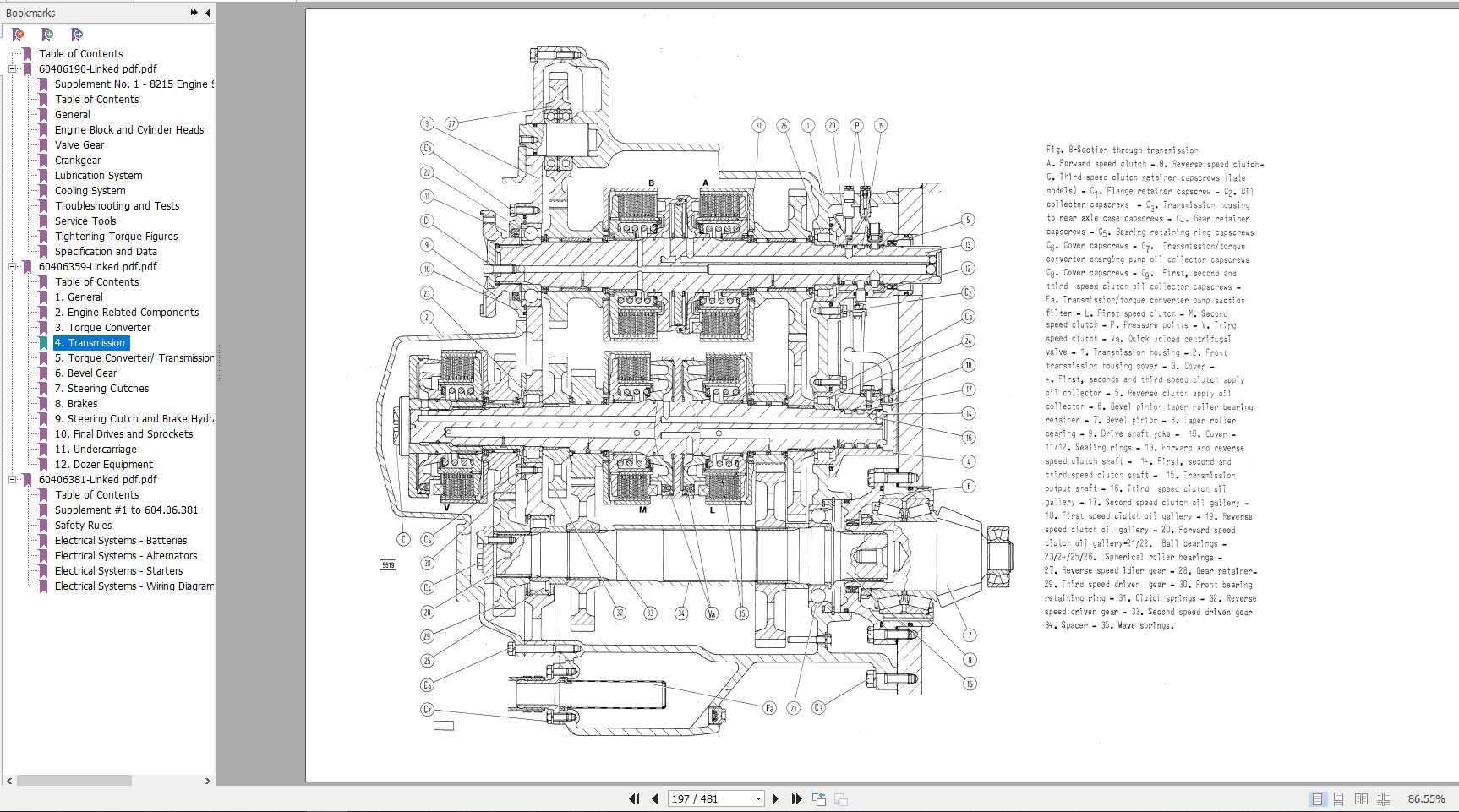Open Tightening Torque Figures bookmark

click(116, 236)
